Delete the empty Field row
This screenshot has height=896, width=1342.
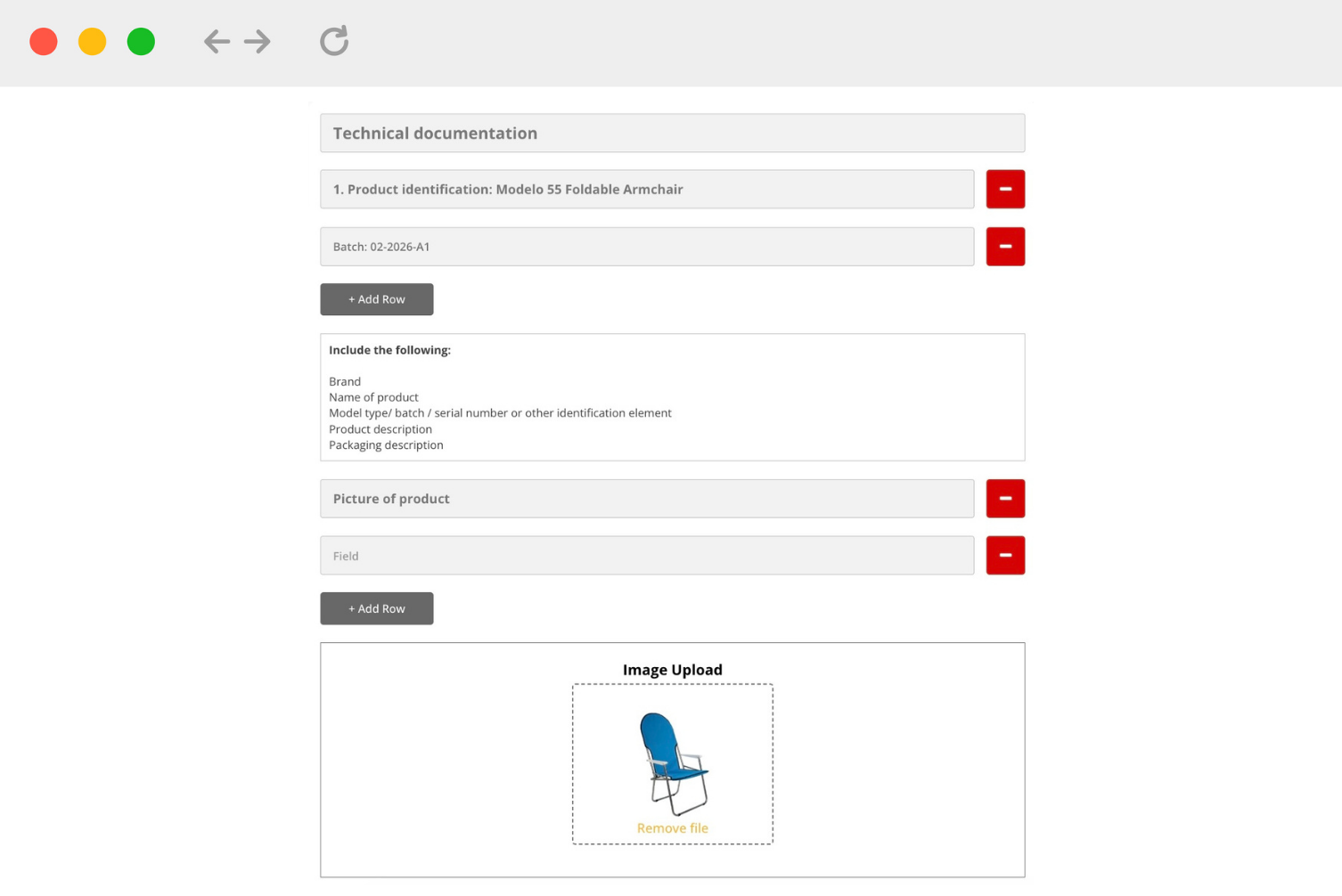(x=1005, y=556)
